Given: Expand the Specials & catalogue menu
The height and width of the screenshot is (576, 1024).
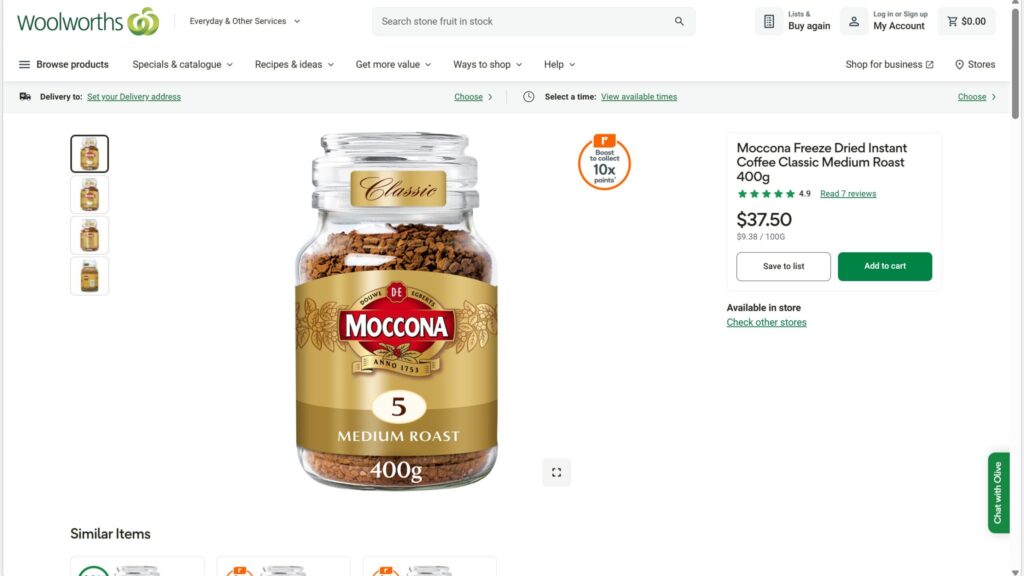Looking at the screenshot, I should [182, 64].
